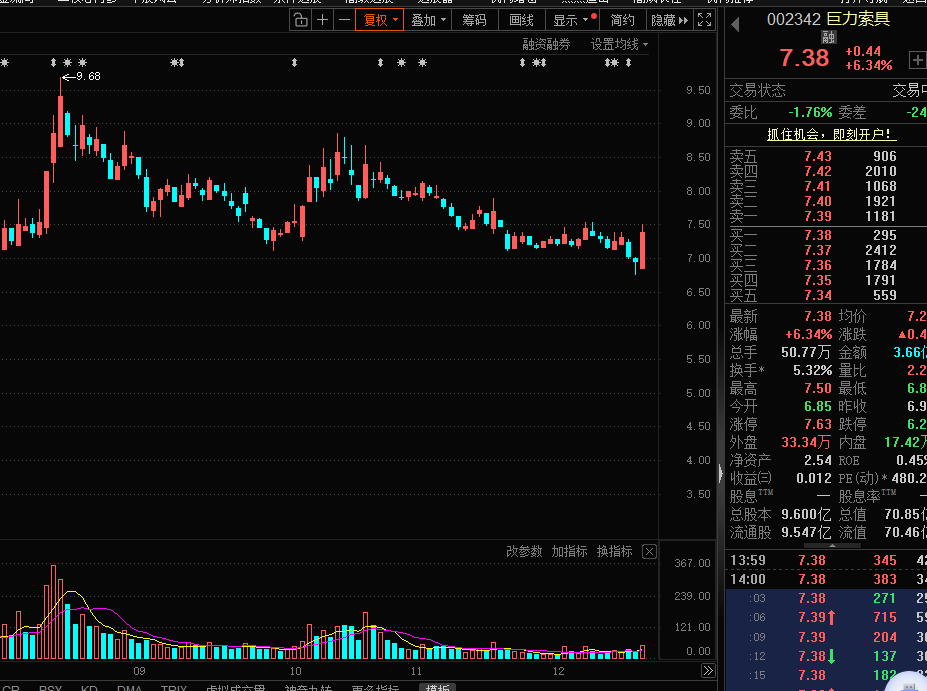Open the 显示 display menu
The image size is (927, 691).
pyautogui.click(x=571, y=20)
